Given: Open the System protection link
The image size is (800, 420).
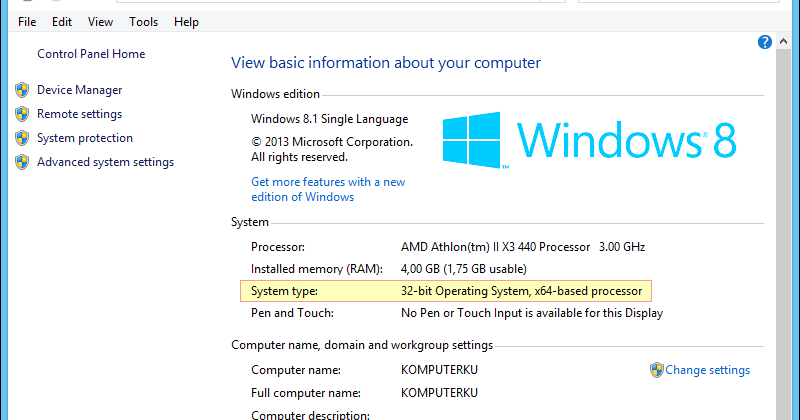Looking at the screenshot, I should (85, 138).
